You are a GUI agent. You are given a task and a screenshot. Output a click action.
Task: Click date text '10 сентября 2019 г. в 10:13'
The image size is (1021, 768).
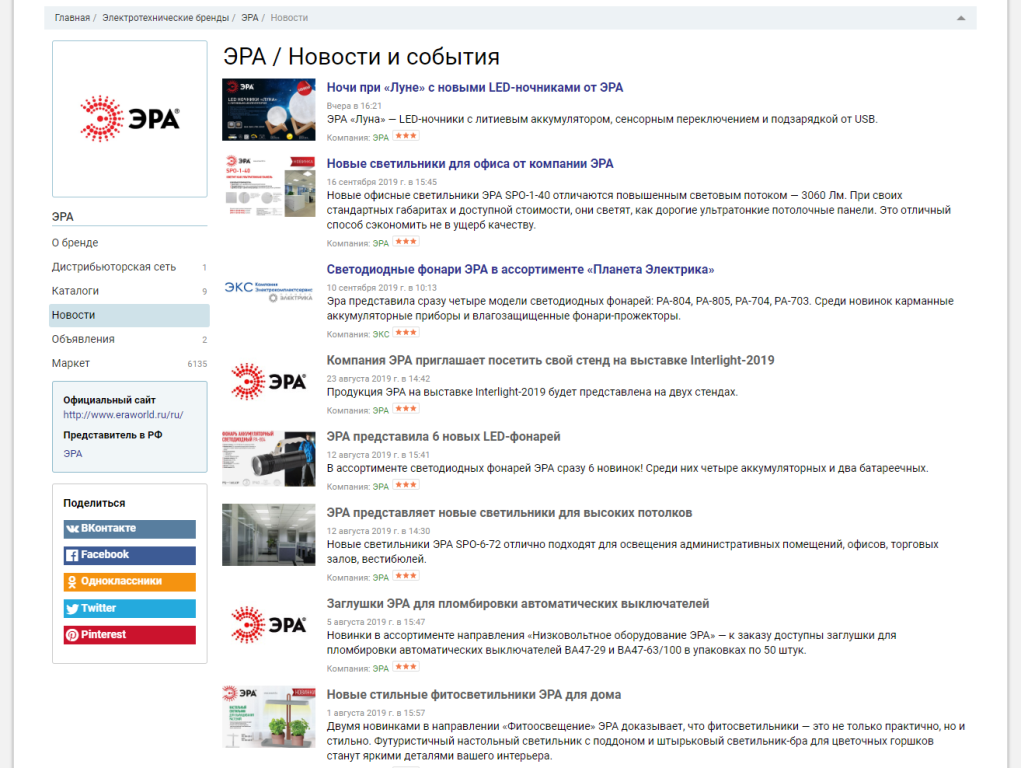382,288
